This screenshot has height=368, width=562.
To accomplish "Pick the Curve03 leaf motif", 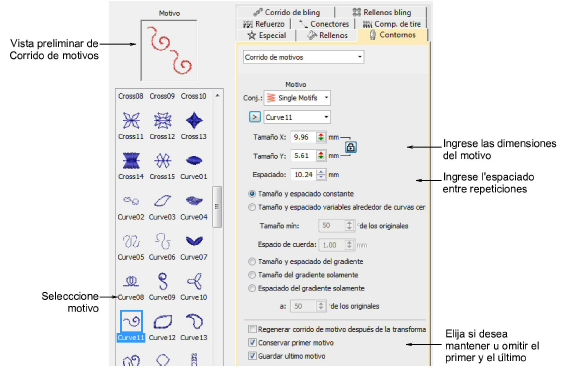I will (162, 201).
